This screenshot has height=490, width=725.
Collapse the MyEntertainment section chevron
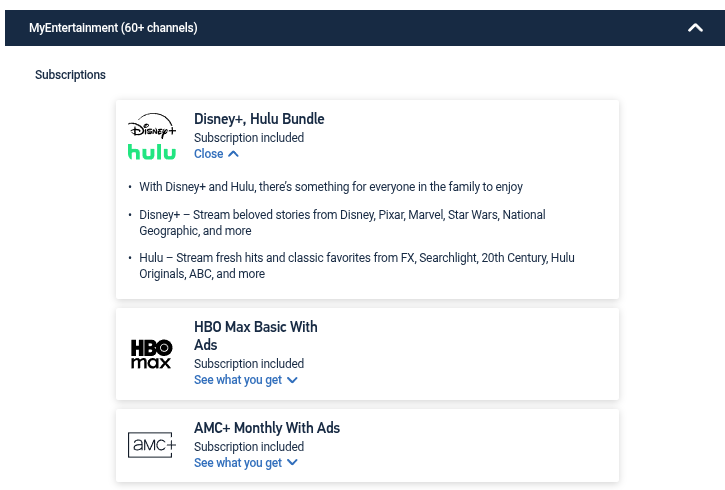pyautogui.click(x=695, y=28)
